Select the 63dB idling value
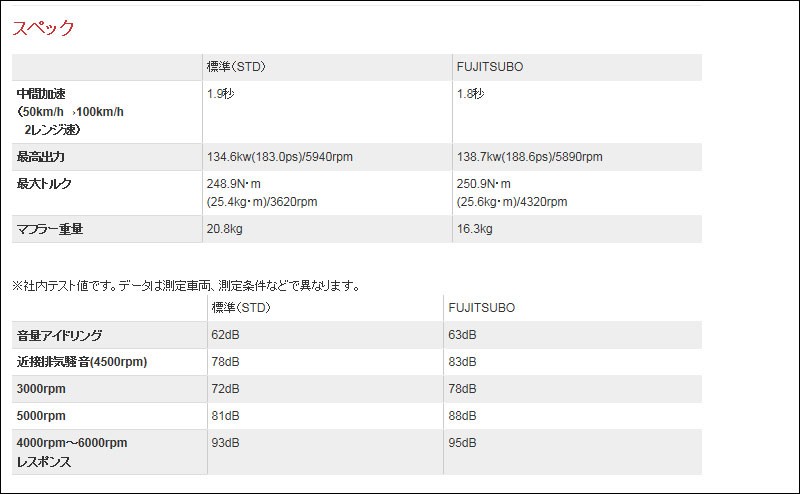Screen dimensions: 800x494 click(x=463, y=335)
